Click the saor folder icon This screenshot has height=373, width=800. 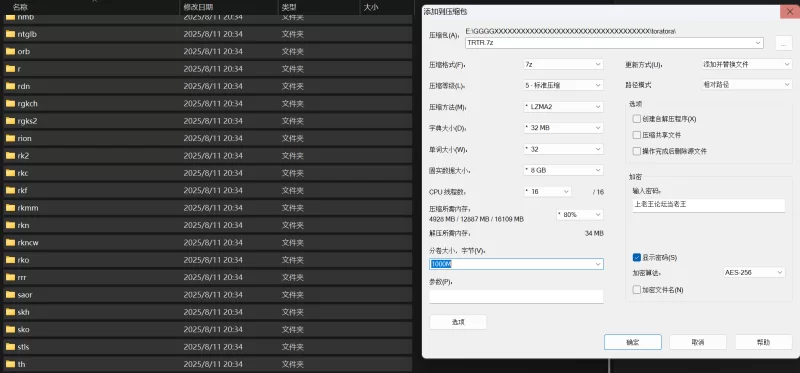[x=10, y=294]
